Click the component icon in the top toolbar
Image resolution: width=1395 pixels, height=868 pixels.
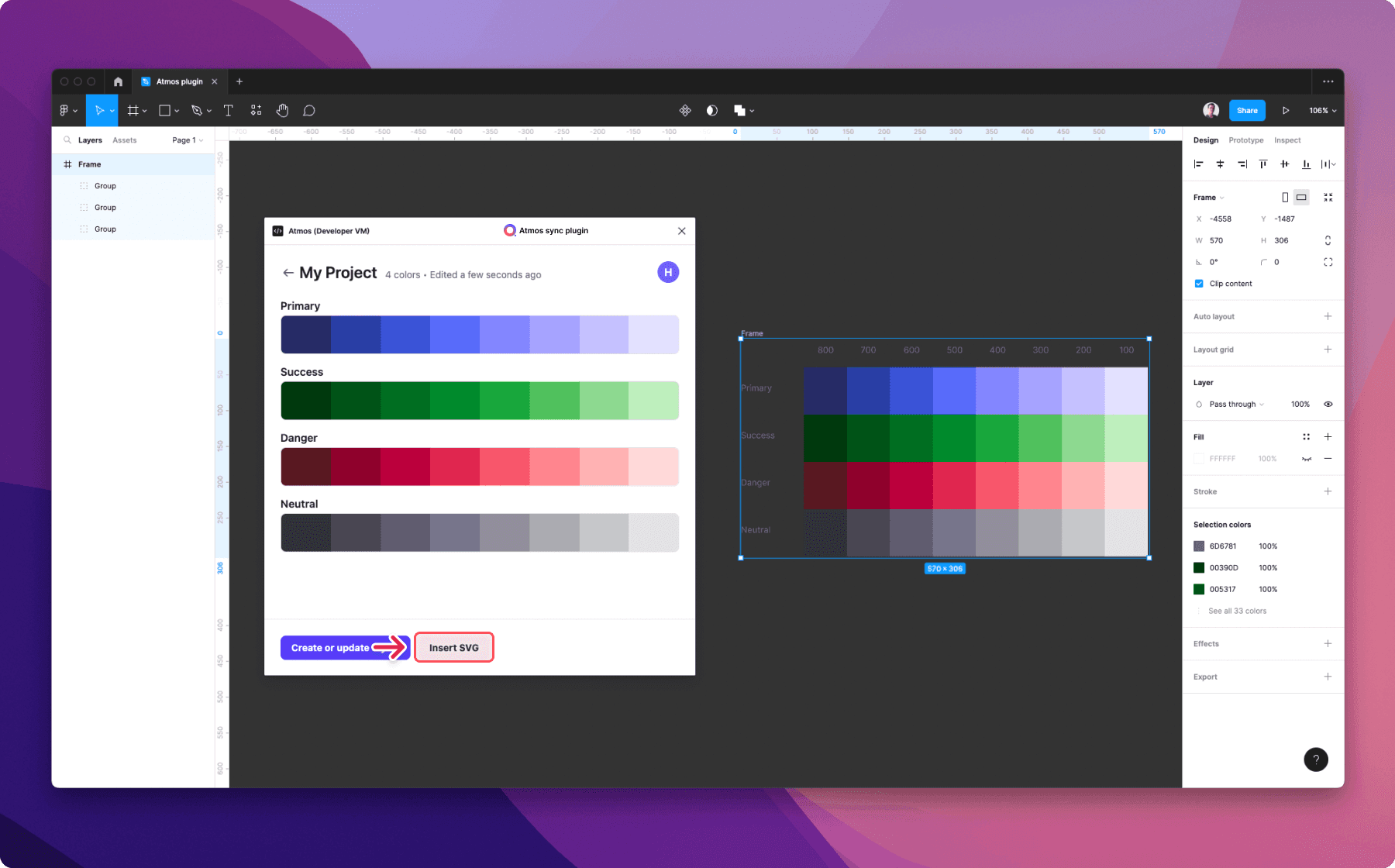[x=685, y=110]
